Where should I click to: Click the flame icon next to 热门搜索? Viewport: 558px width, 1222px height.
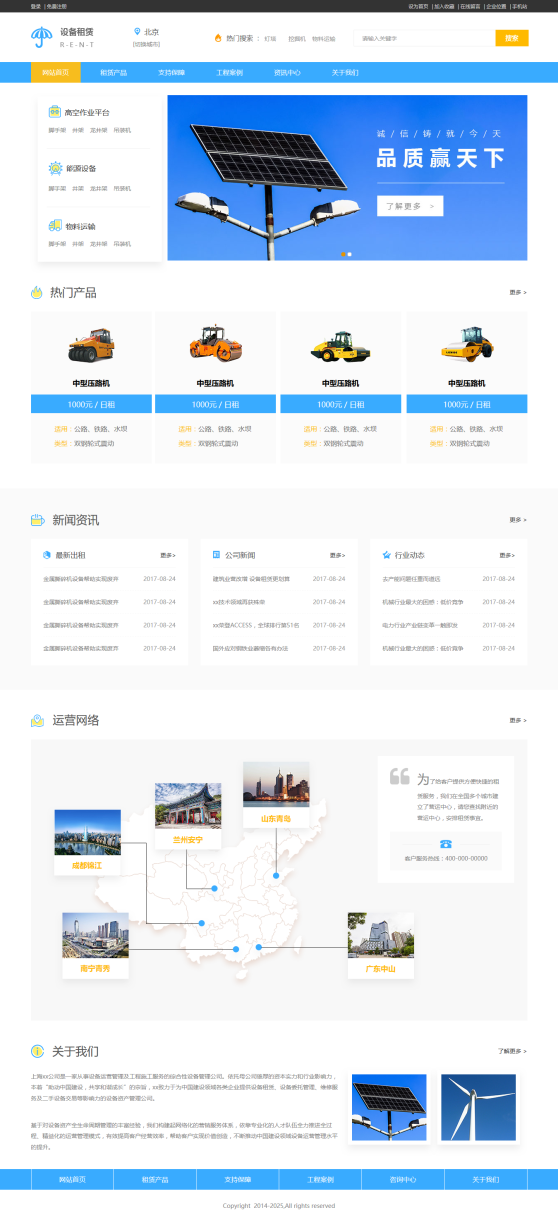tap(218, 38)
